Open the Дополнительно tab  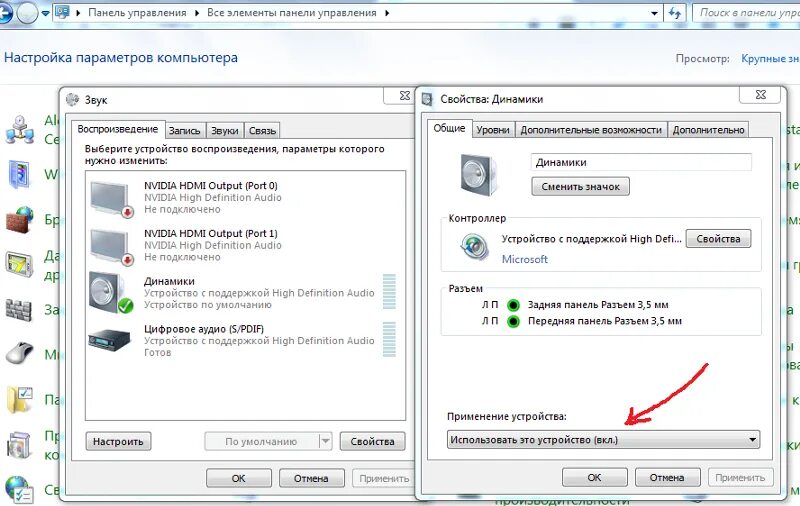pos(708,130)
